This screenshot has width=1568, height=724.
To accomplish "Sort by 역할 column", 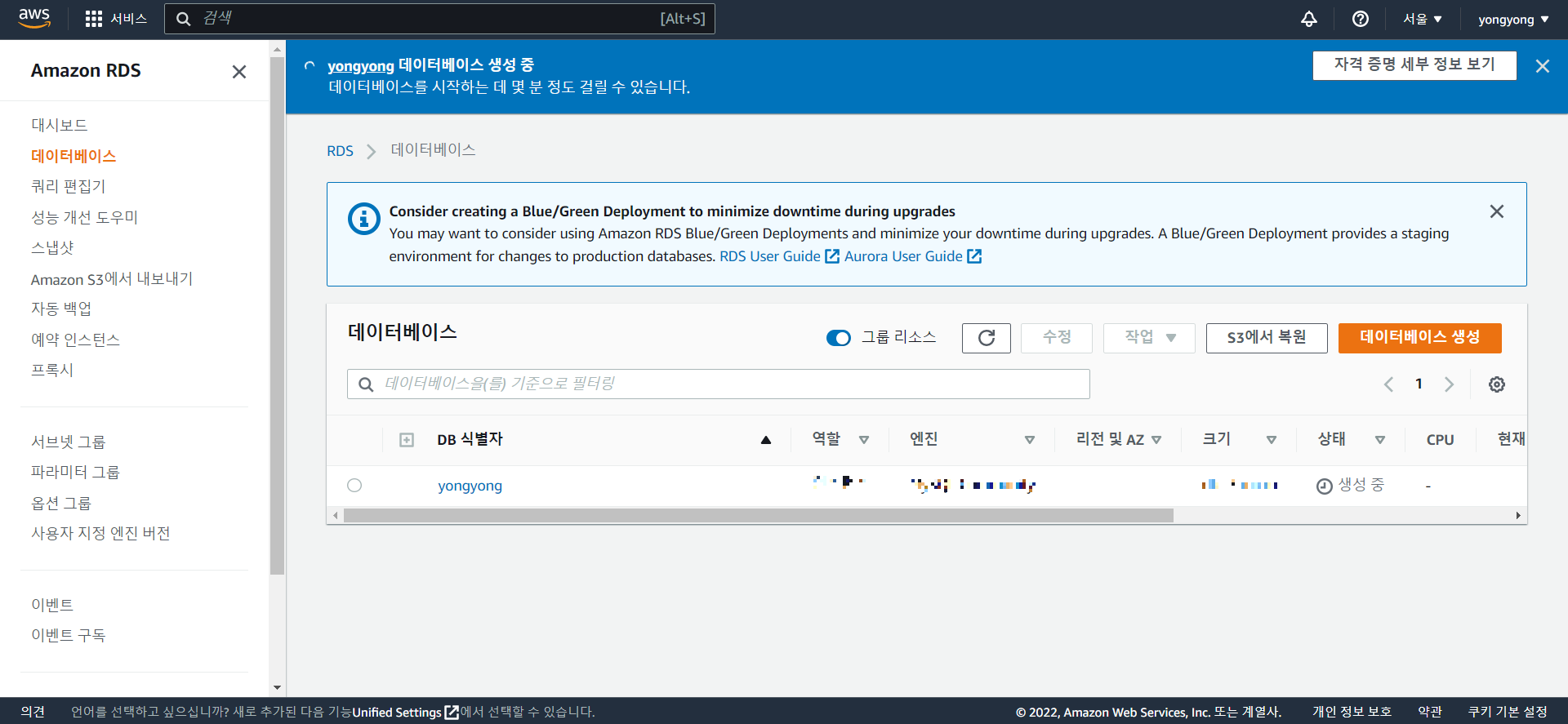I will [864, 440].
